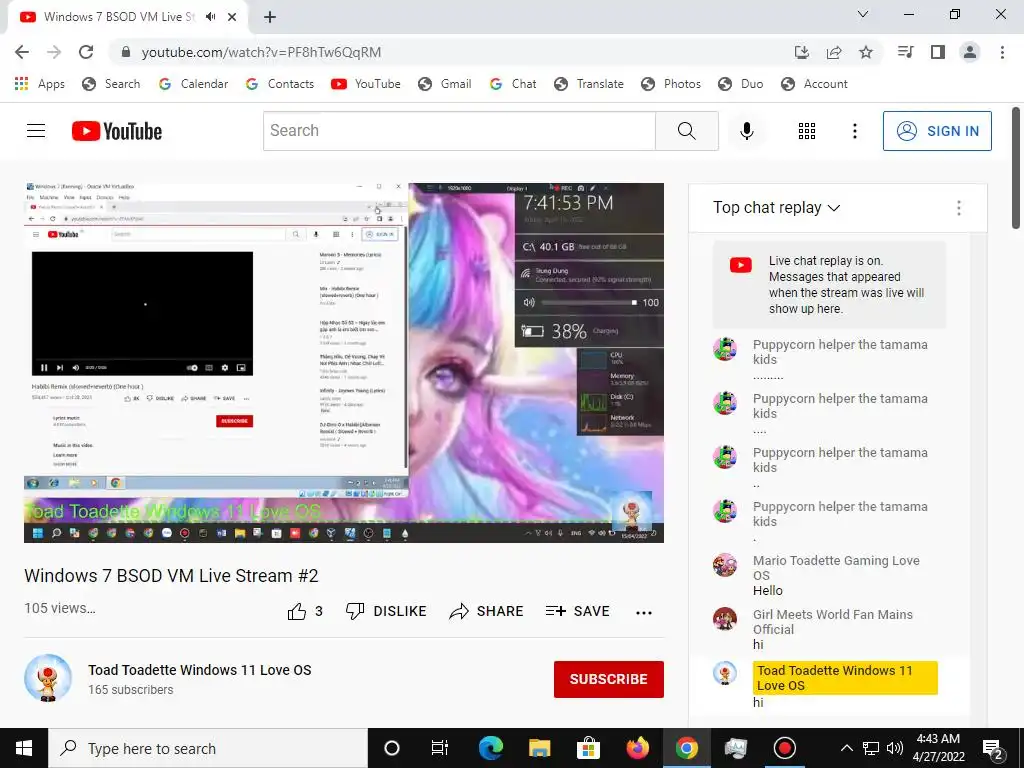Show hidden tray icons chevron
Viewport: 1024px width, 768px height.
tap(846, 748)
